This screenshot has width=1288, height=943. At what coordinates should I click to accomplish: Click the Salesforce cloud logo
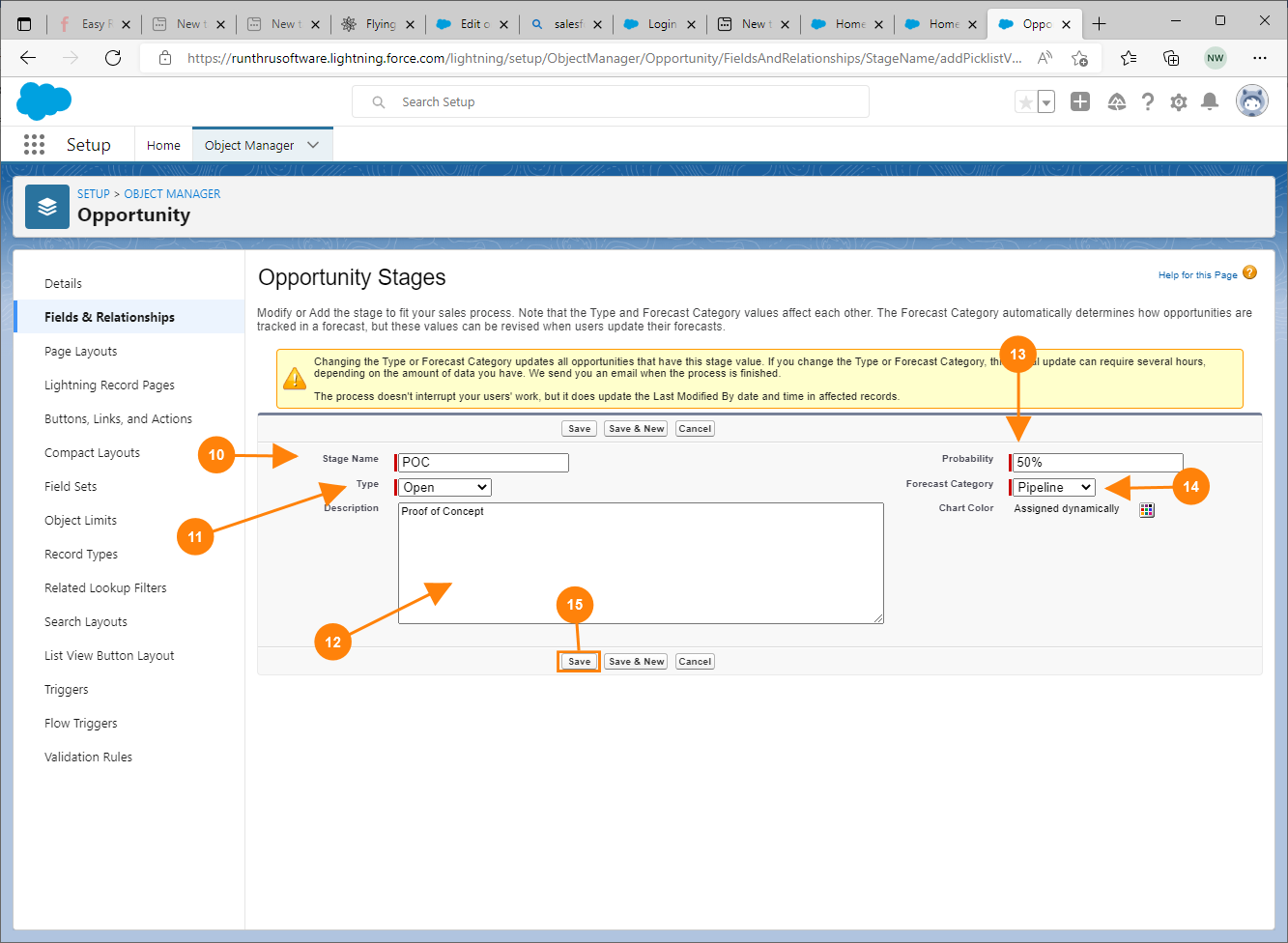tap(43, 100)
